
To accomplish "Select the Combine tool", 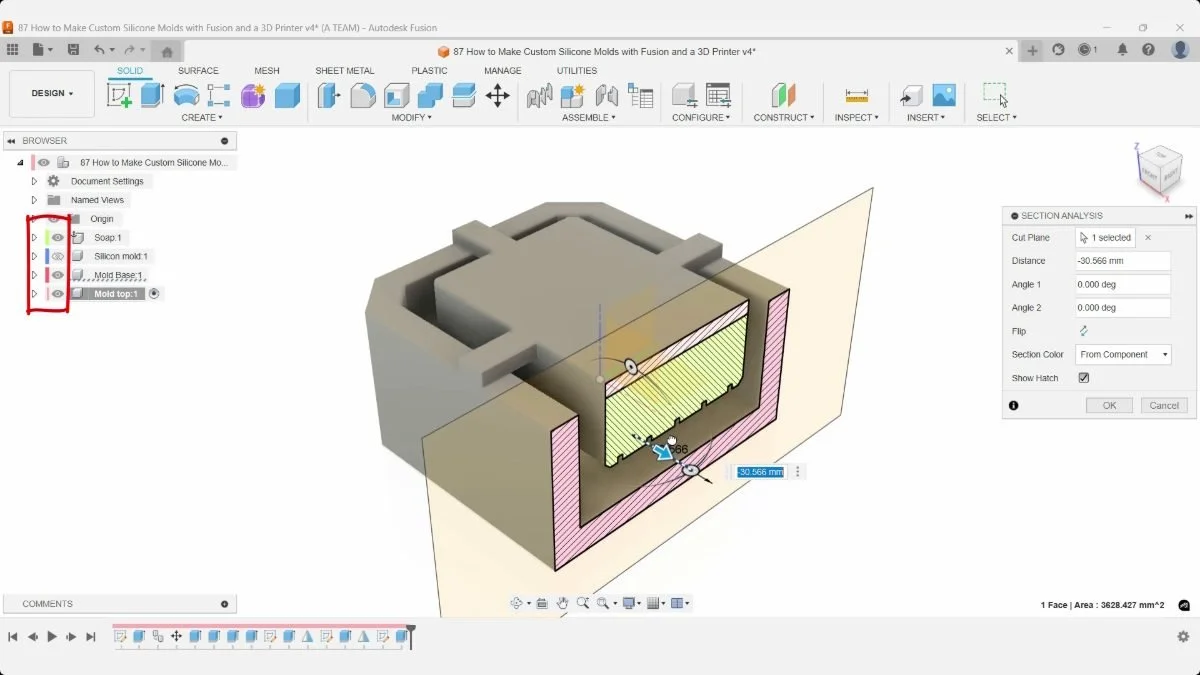I will click(430, 95).
